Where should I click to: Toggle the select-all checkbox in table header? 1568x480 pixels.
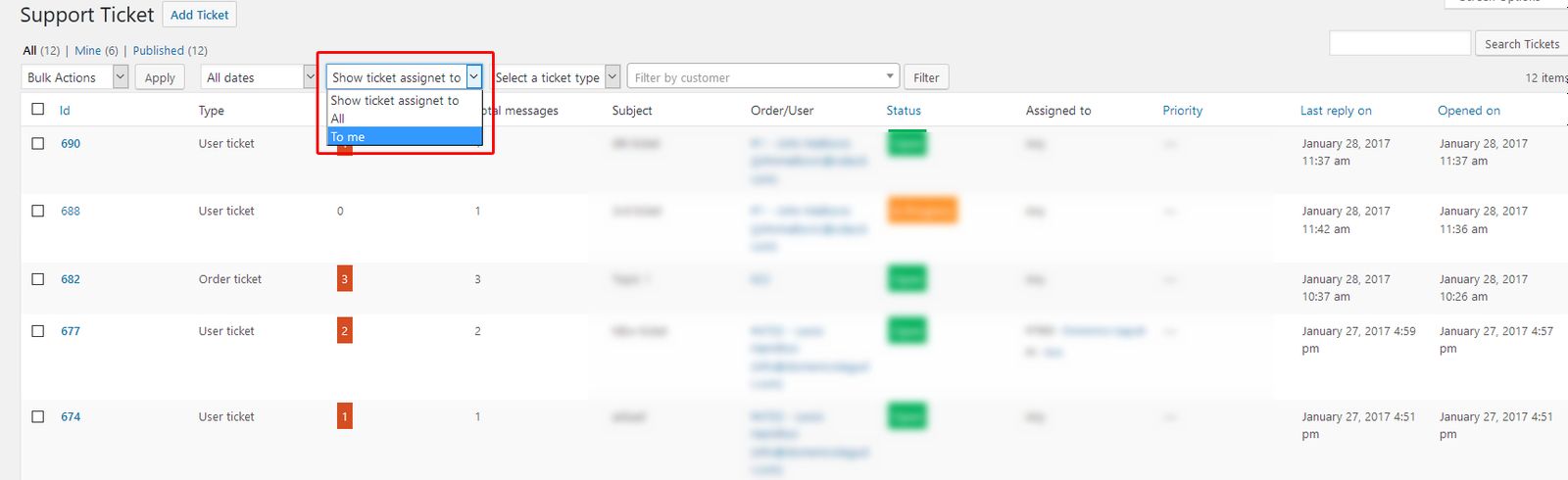pos(38,110)
